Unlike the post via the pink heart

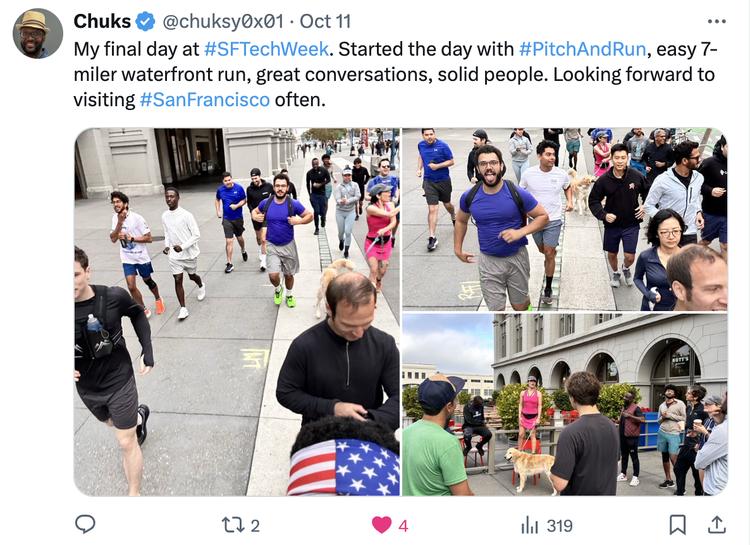[381, 525]
